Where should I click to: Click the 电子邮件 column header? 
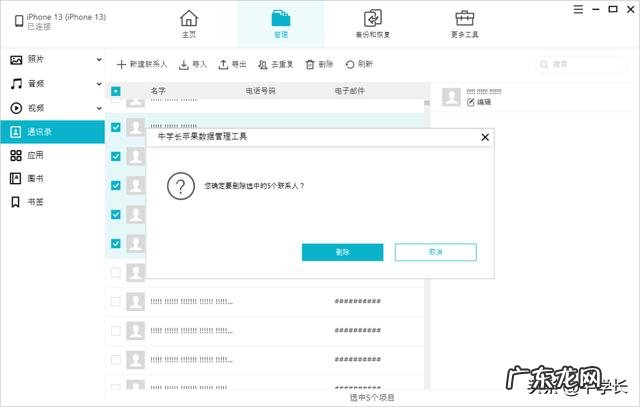(349, 91)
